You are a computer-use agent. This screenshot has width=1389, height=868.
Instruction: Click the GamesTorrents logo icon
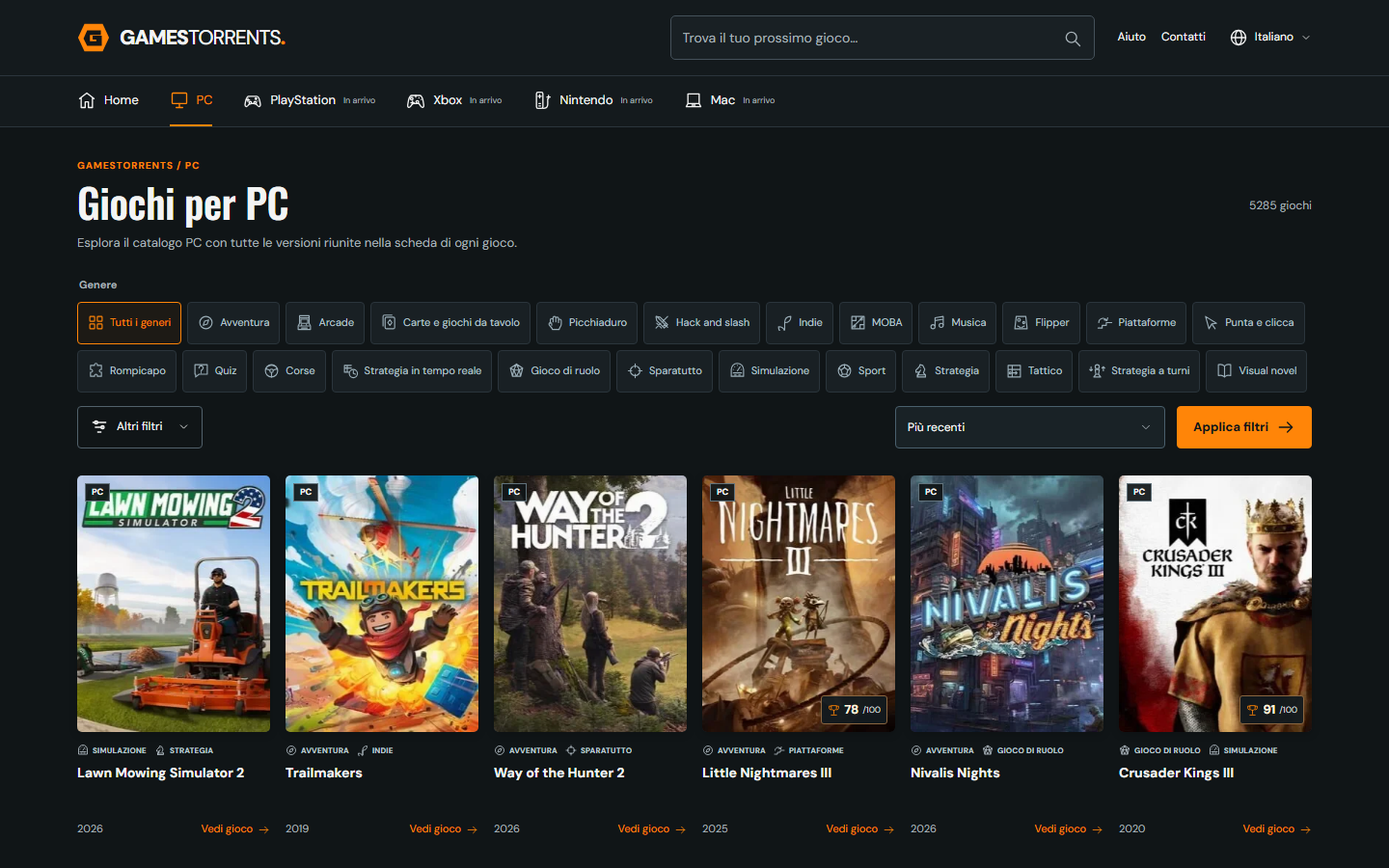pos(94,38)
